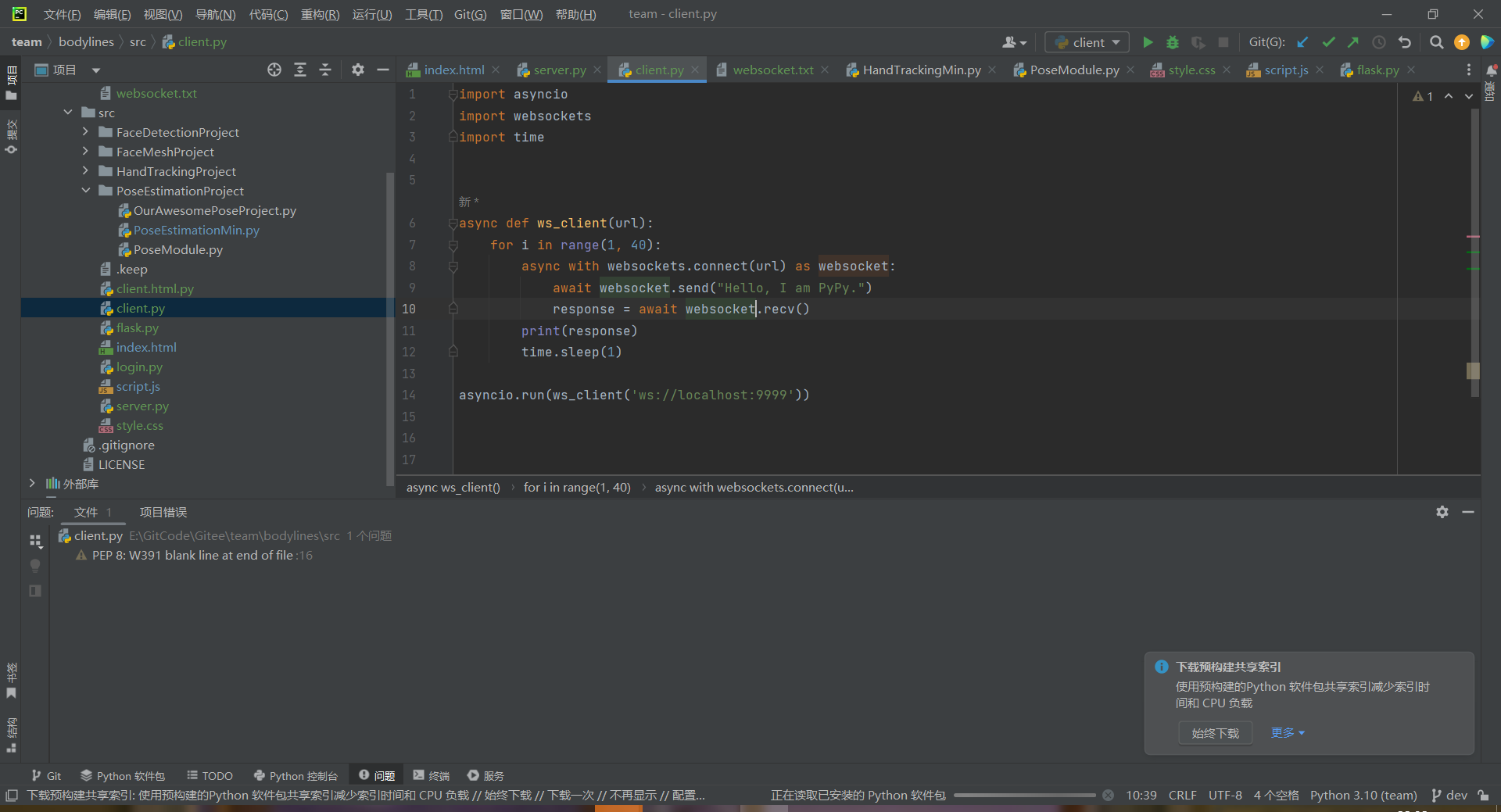Click the group-by icon in Problems panel
Viewport: 1501px width, 812px height.
(35, 540)
